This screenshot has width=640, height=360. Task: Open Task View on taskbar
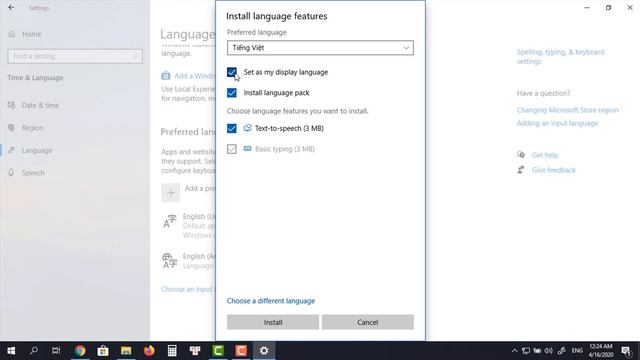pos(56,351)
